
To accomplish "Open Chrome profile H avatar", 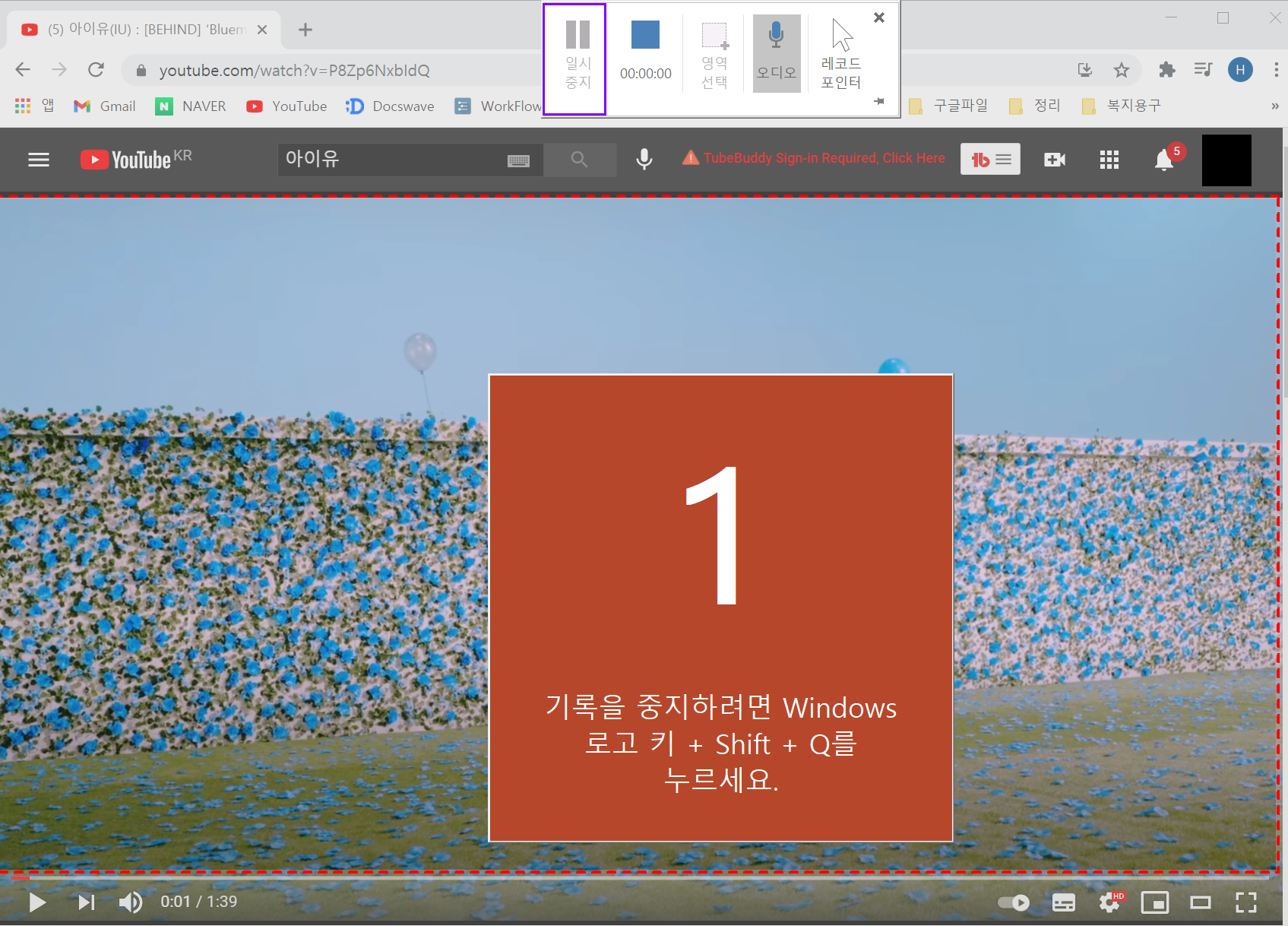I will point(1240,70).
